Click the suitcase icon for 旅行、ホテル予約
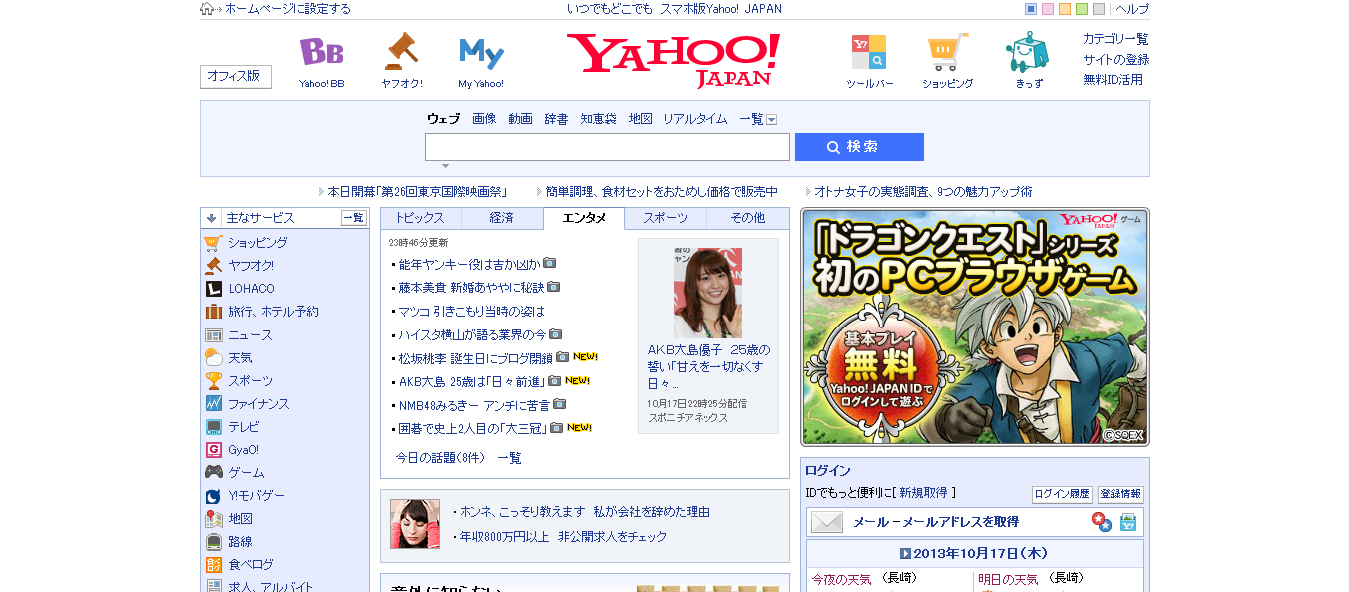 [x=213, y=312]
